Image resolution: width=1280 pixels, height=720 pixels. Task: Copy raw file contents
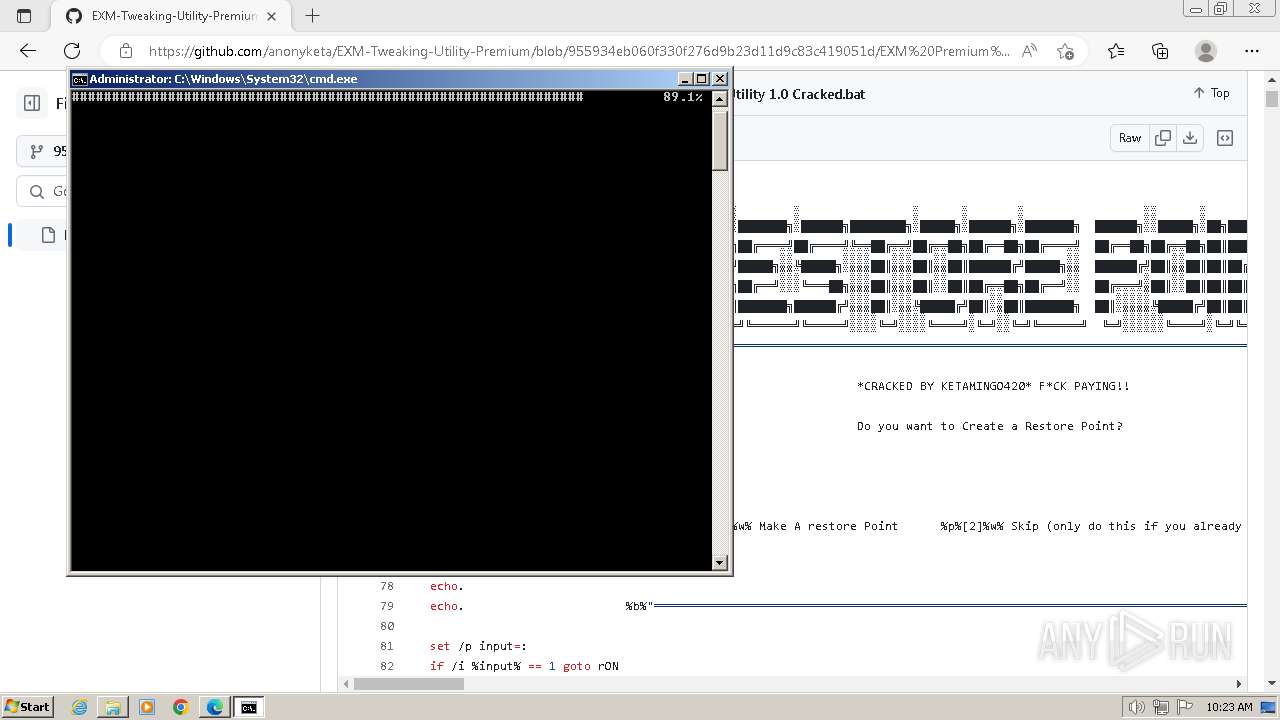coord(1162,138)
